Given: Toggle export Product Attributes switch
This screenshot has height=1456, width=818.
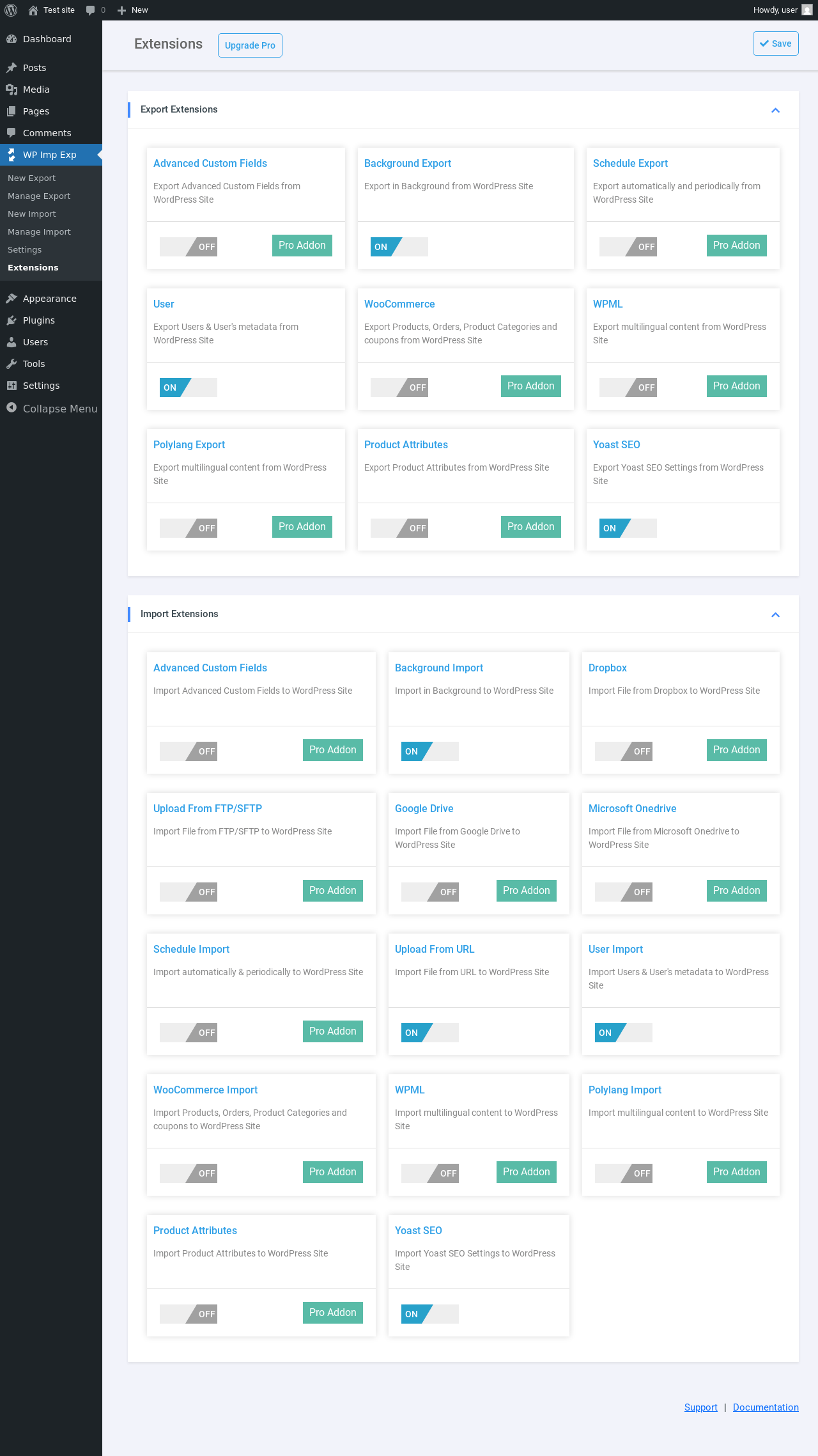Looking at the screenshot, I should (399, 528).
